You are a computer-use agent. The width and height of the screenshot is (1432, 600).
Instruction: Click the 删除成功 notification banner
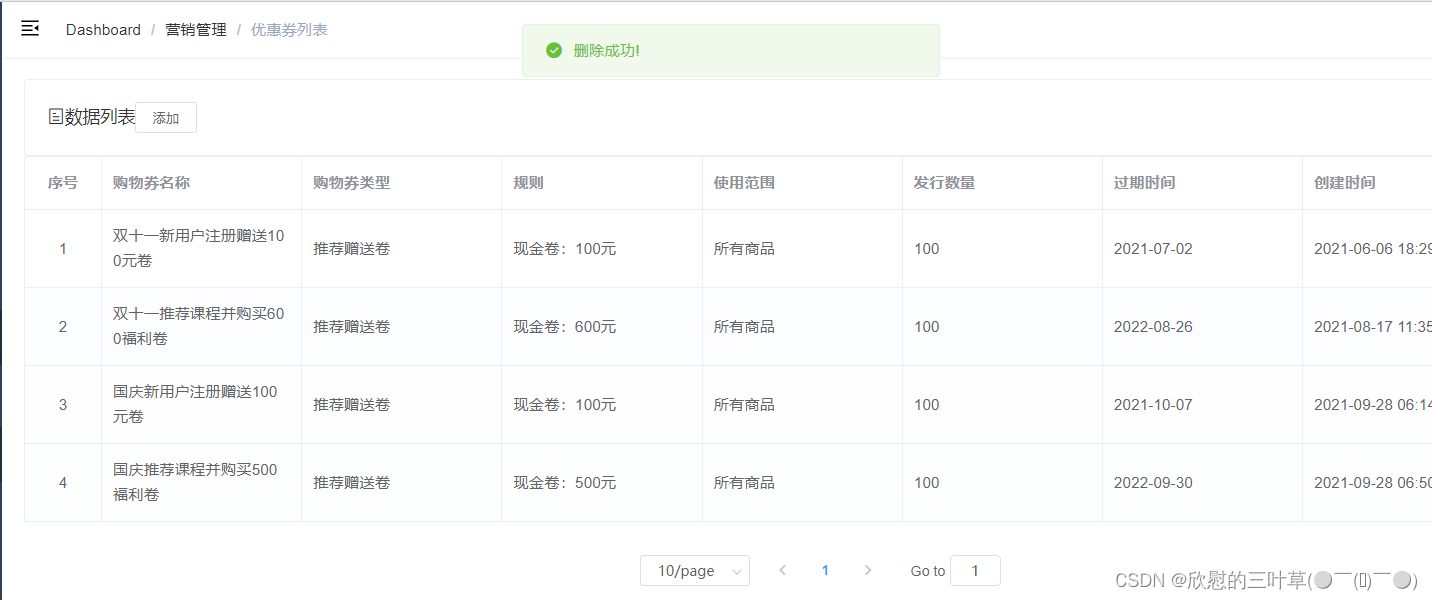729,49
